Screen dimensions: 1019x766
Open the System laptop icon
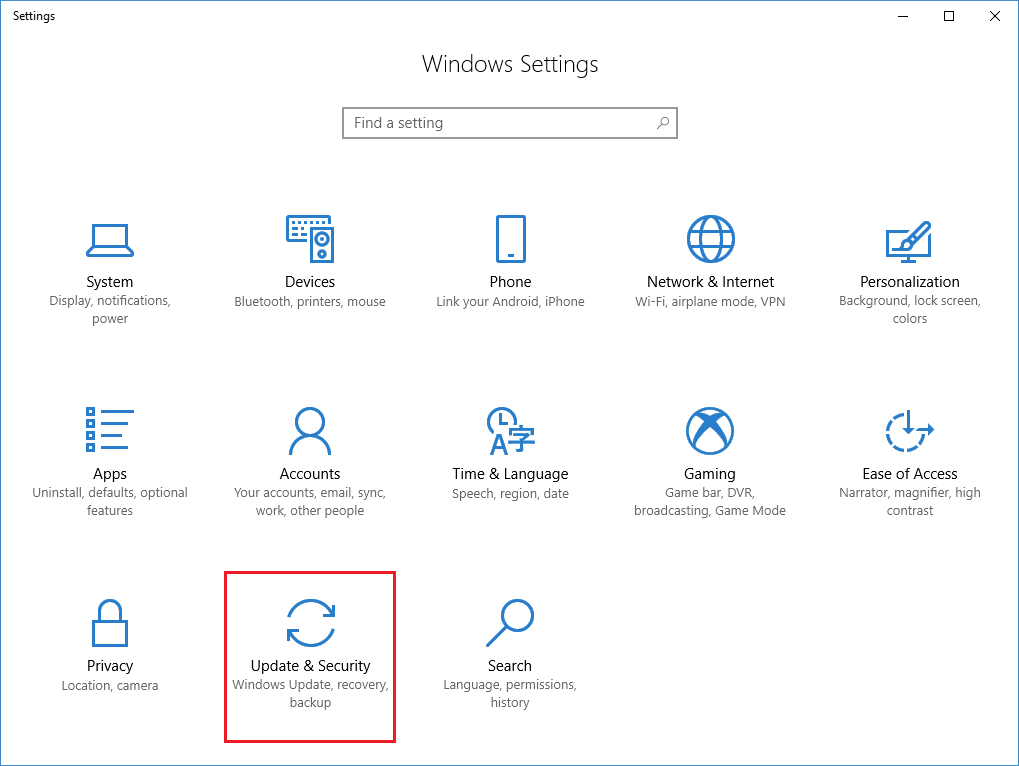point(110,240)
